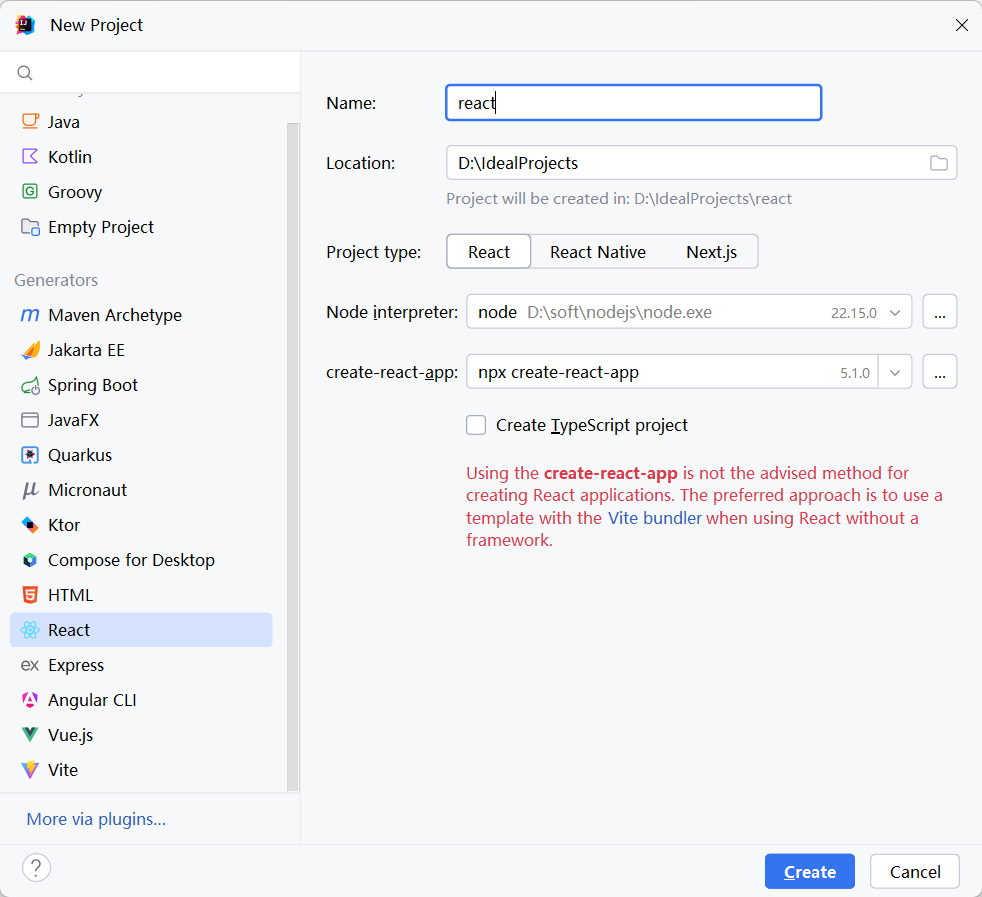This screenshot has width=982, height=897.
Task: Click the Angular CLI icon
Action: [30, 700]
